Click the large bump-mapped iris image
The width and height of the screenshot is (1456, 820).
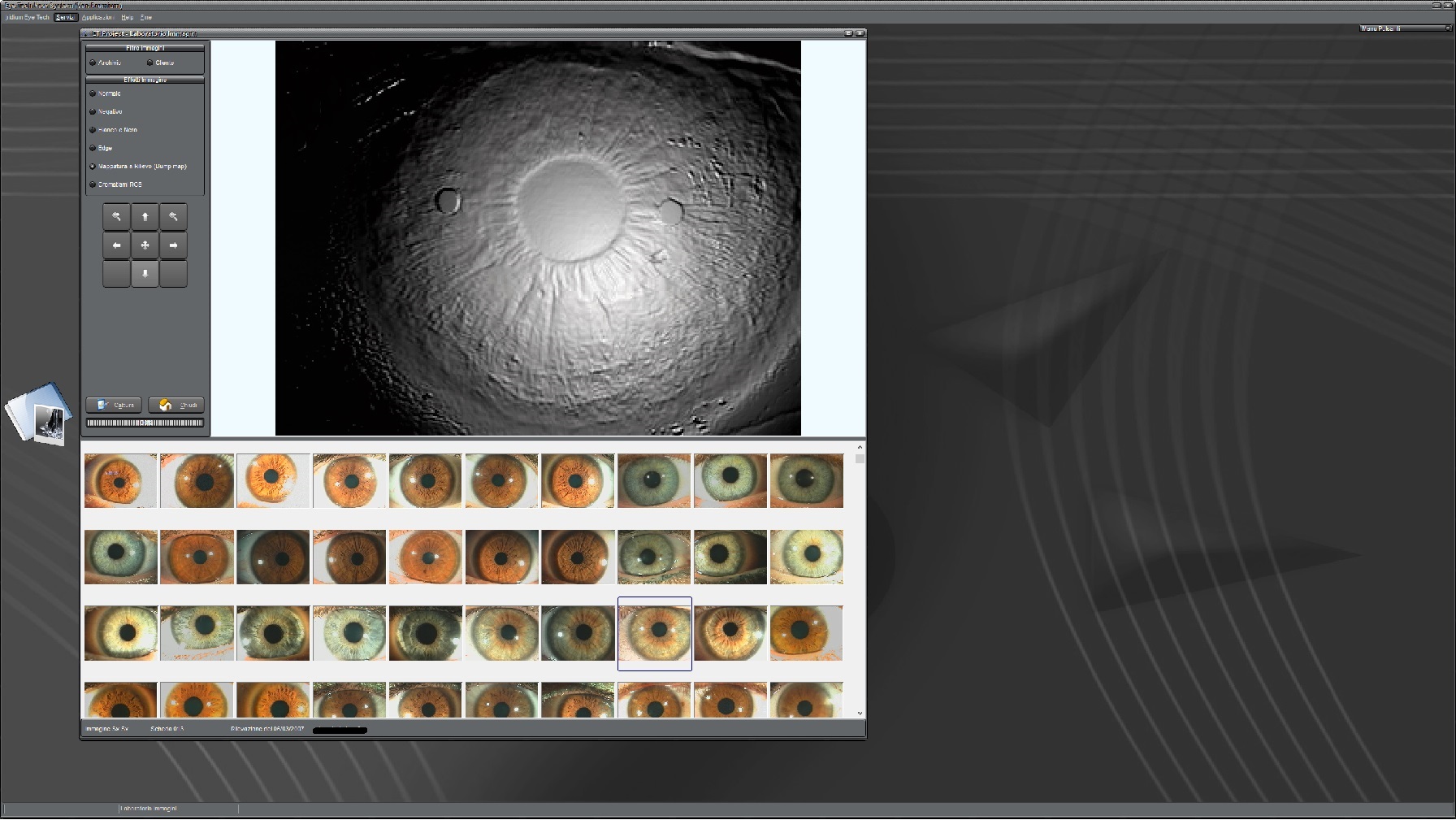[538, 238]
